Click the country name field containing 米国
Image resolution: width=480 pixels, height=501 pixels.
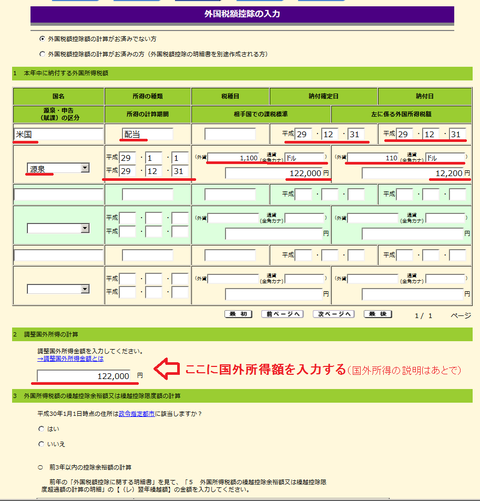click(x=58, y=134)
